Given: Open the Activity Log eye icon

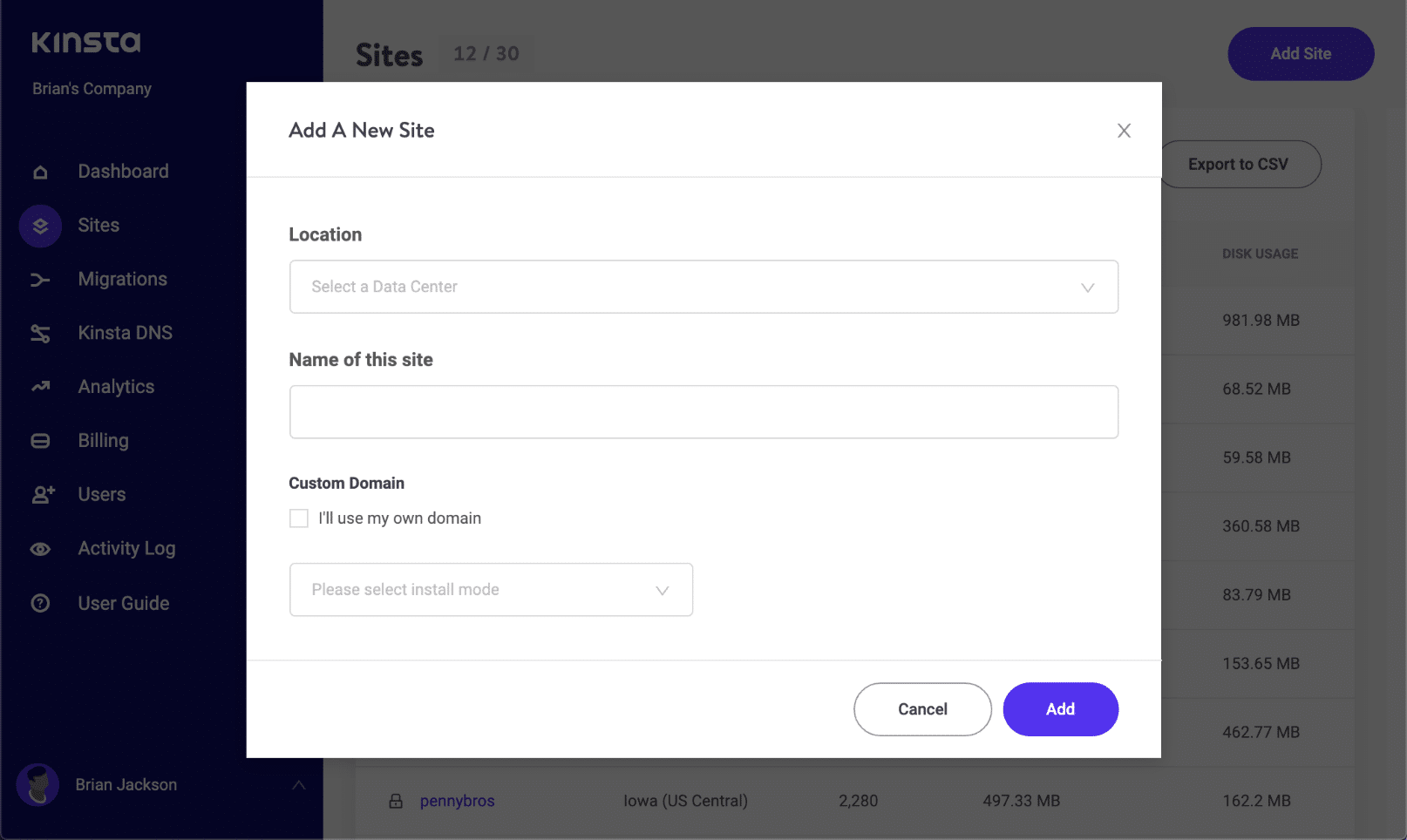Looking at the screenshot, I should [x=40, y=548].
